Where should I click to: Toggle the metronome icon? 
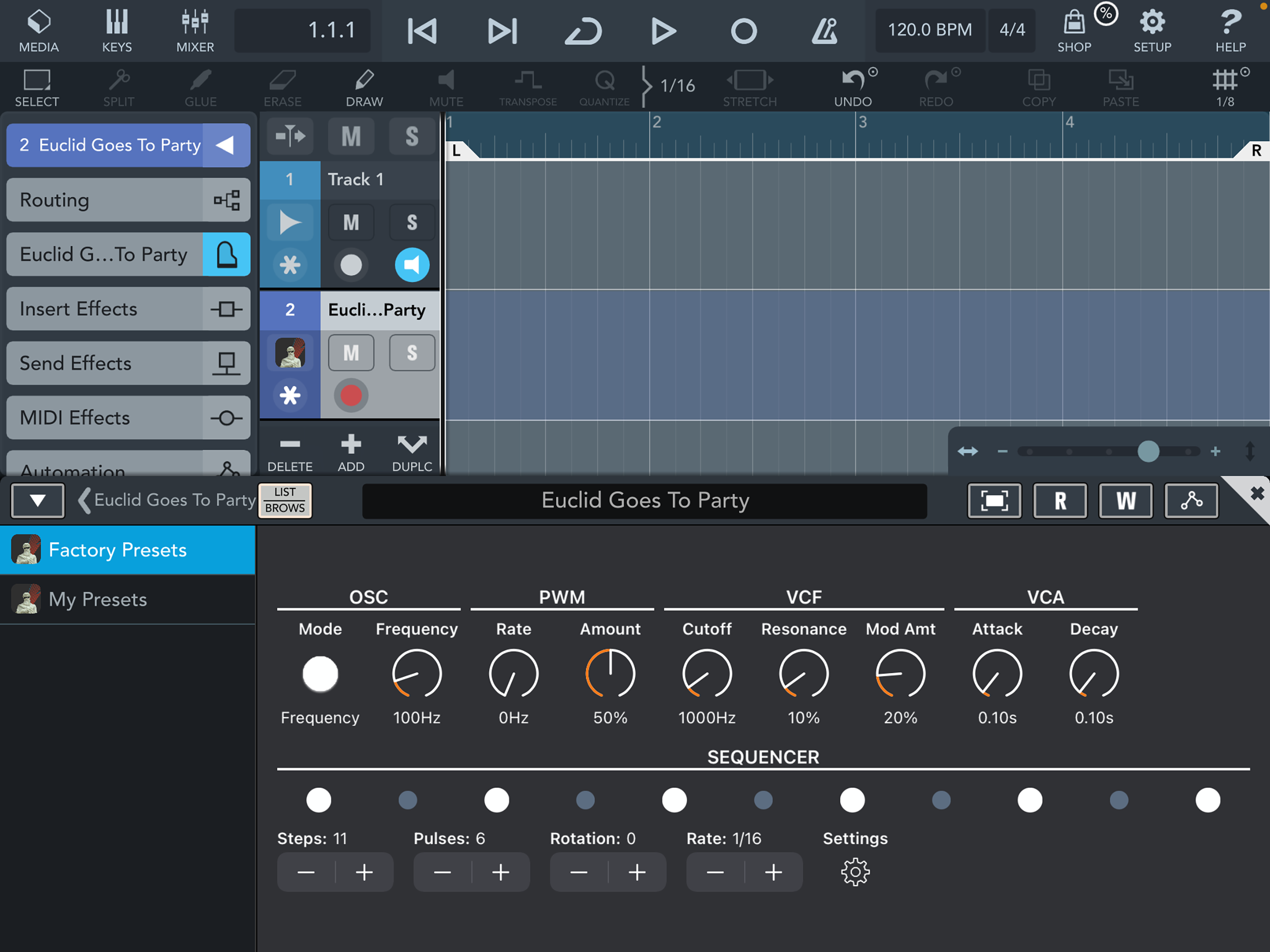click(x=824, y=30)
